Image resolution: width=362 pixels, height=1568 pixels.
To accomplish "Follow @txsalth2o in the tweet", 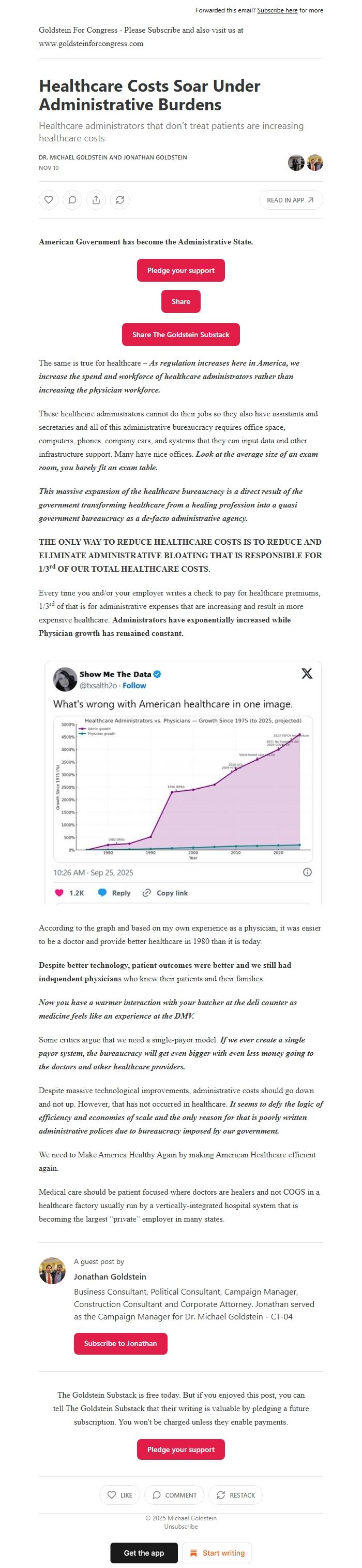I will tap(134, 686).
